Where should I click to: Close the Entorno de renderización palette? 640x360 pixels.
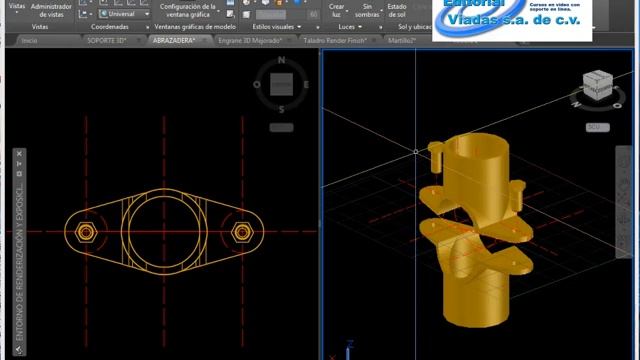click(19, 153)
